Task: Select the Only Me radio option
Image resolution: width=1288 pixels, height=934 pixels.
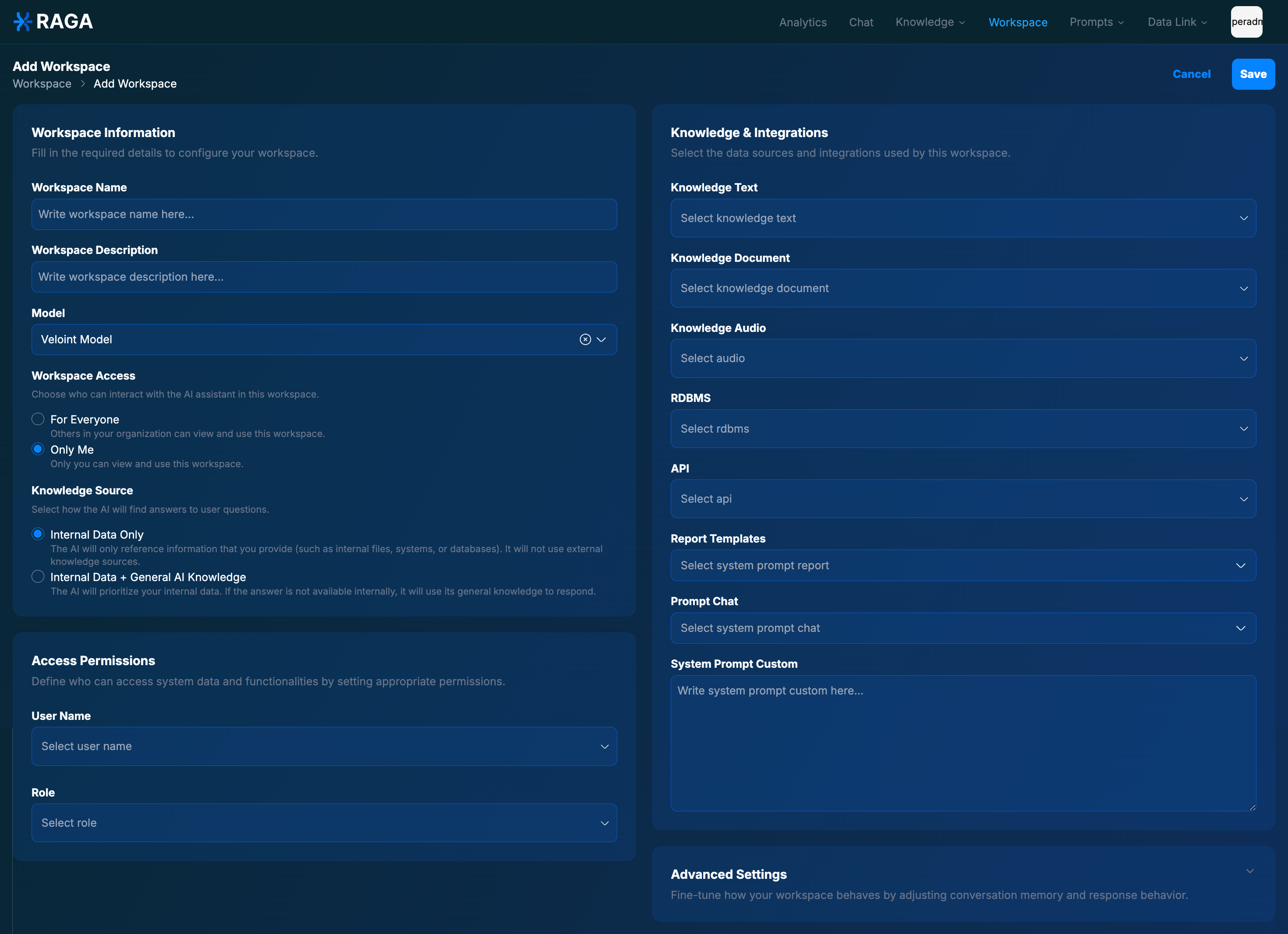Action: [x=38, y=449]
